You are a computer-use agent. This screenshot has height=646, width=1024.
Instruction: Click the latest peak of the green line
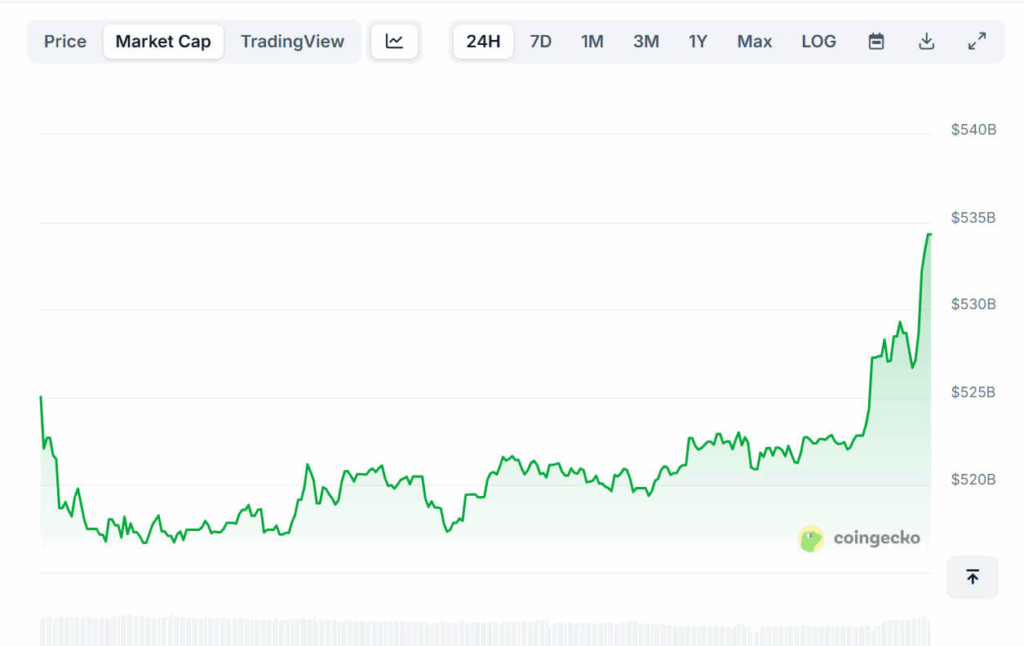click(929, 234)
